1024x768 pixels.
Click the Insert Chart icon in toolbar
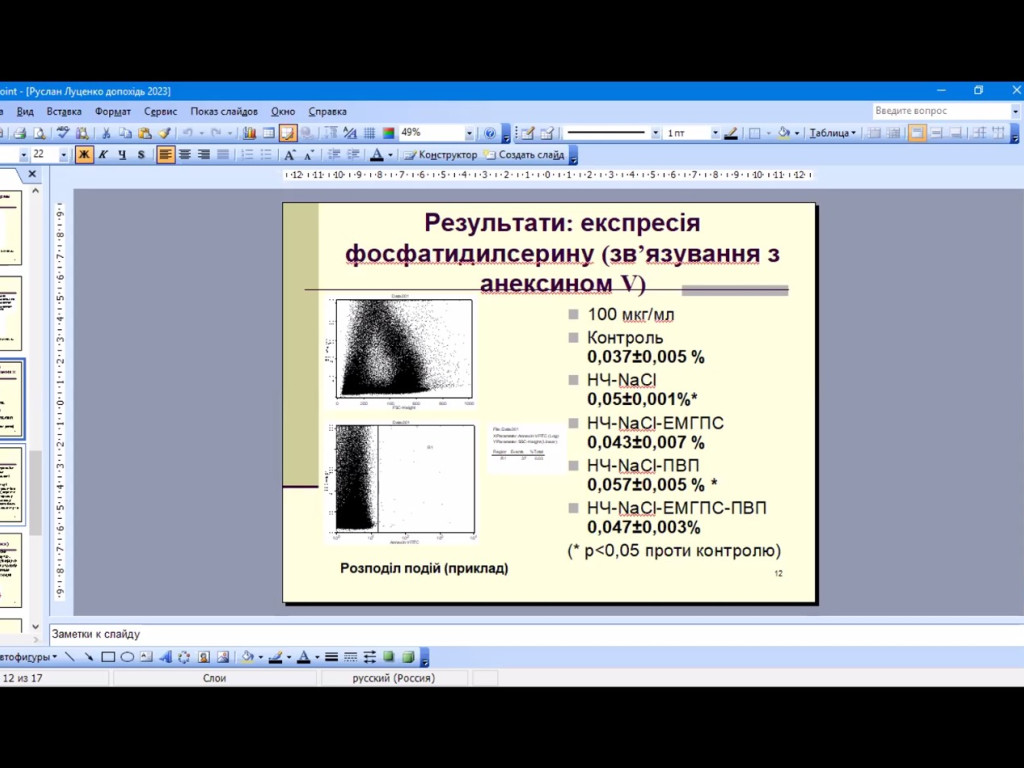click(250, 133)
